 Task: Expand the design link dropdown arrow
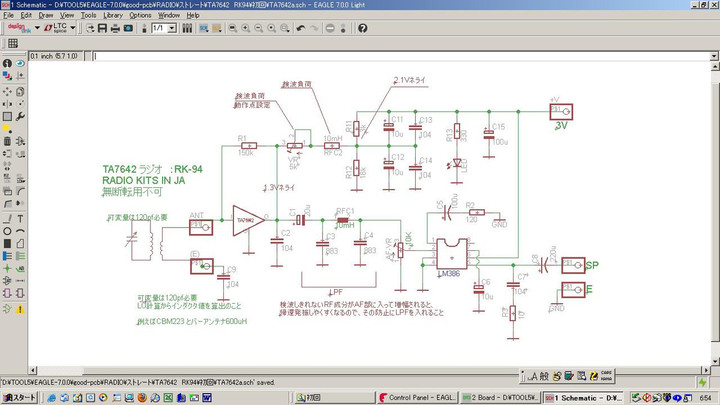pyautogui.click(x=36, y=28)
